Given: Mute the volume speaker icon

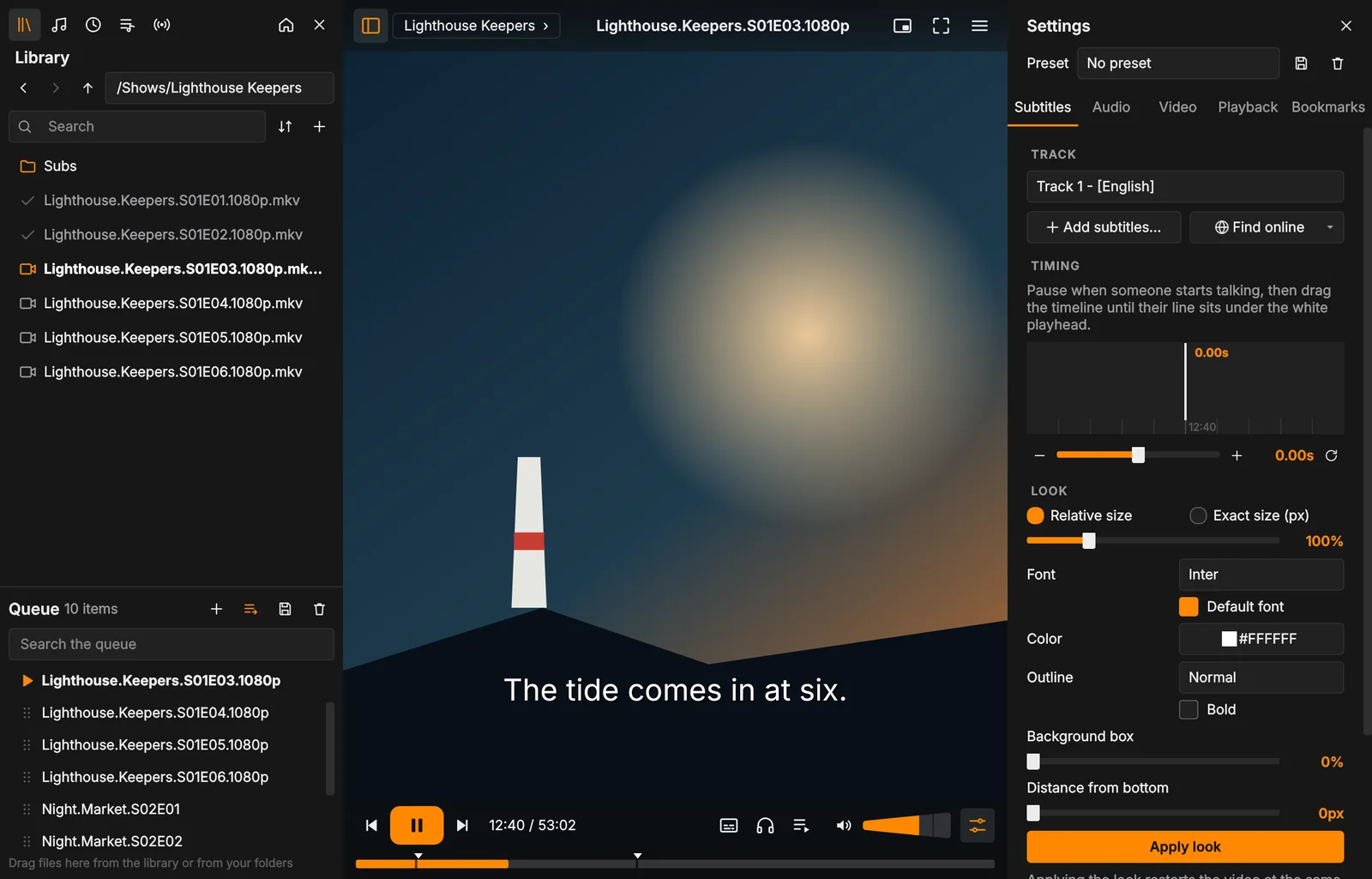Looking at the screenshot, I should 844,825.
